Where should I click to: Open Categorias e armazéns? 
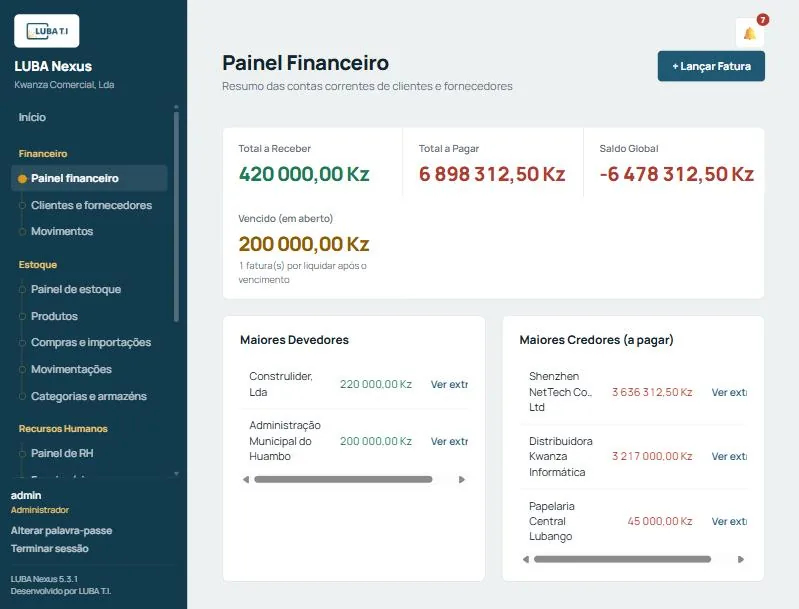coord(89,396)
